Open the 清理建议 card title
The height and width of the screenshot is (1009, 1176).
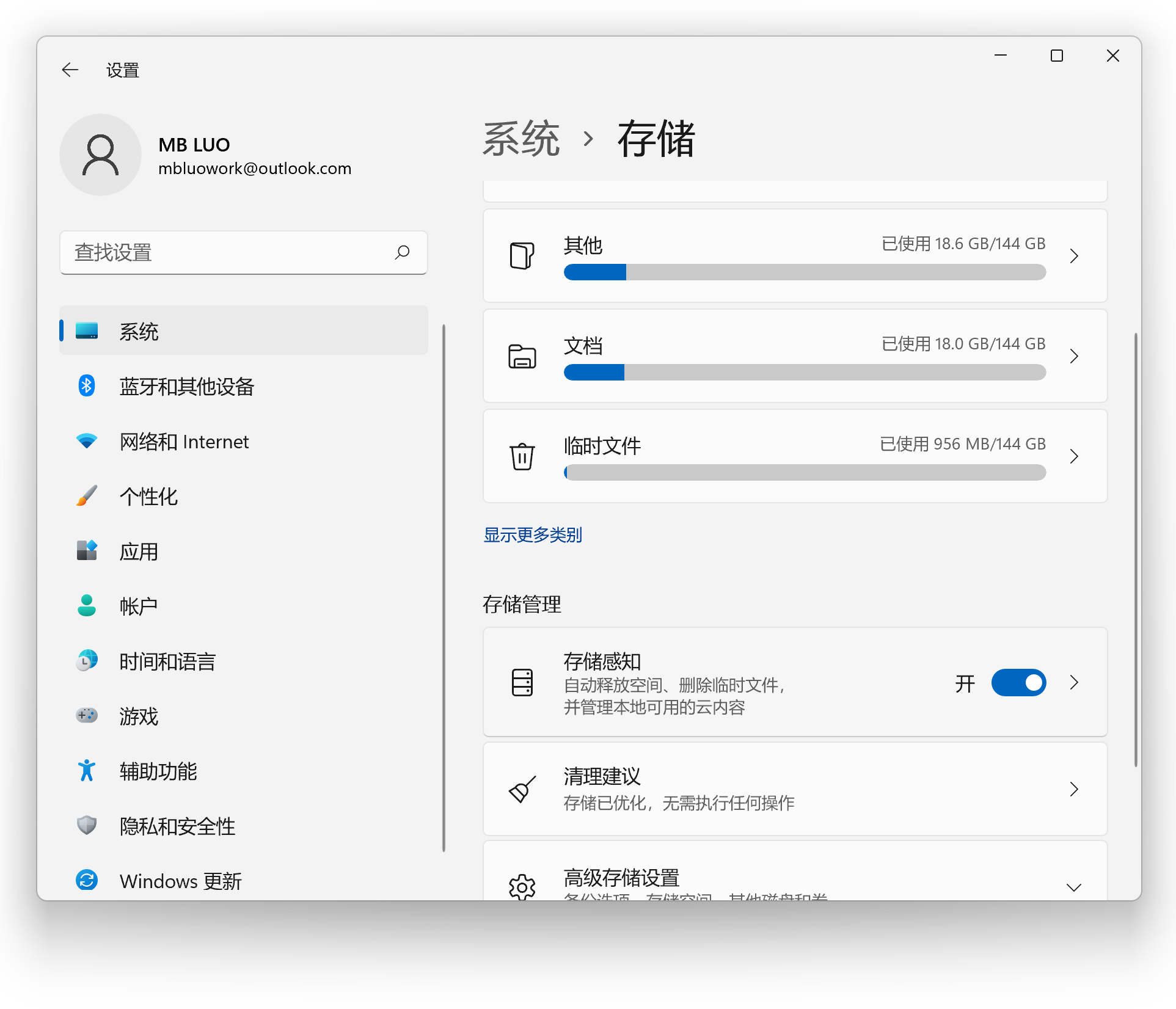[602, 776]
